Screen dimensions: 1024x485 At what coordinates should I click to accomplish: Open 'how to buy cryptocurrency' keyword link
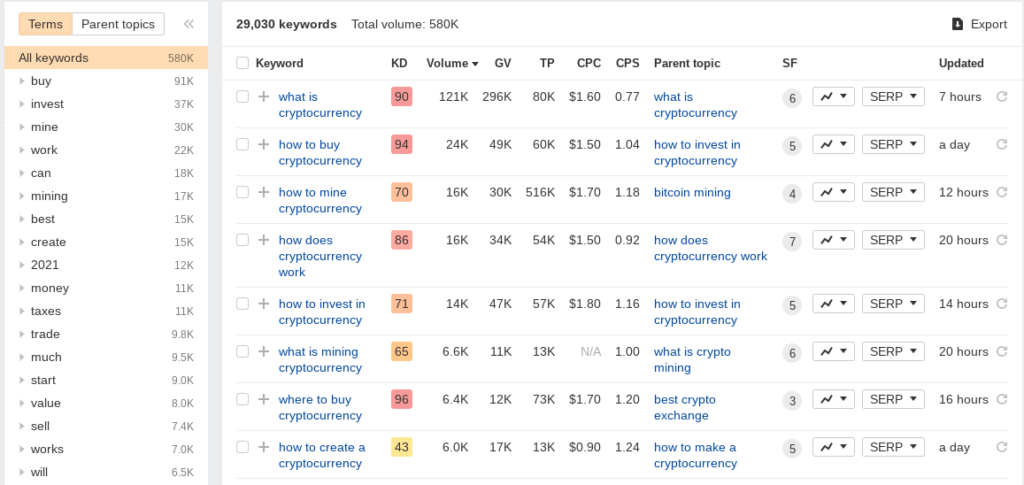coord(320,152)
